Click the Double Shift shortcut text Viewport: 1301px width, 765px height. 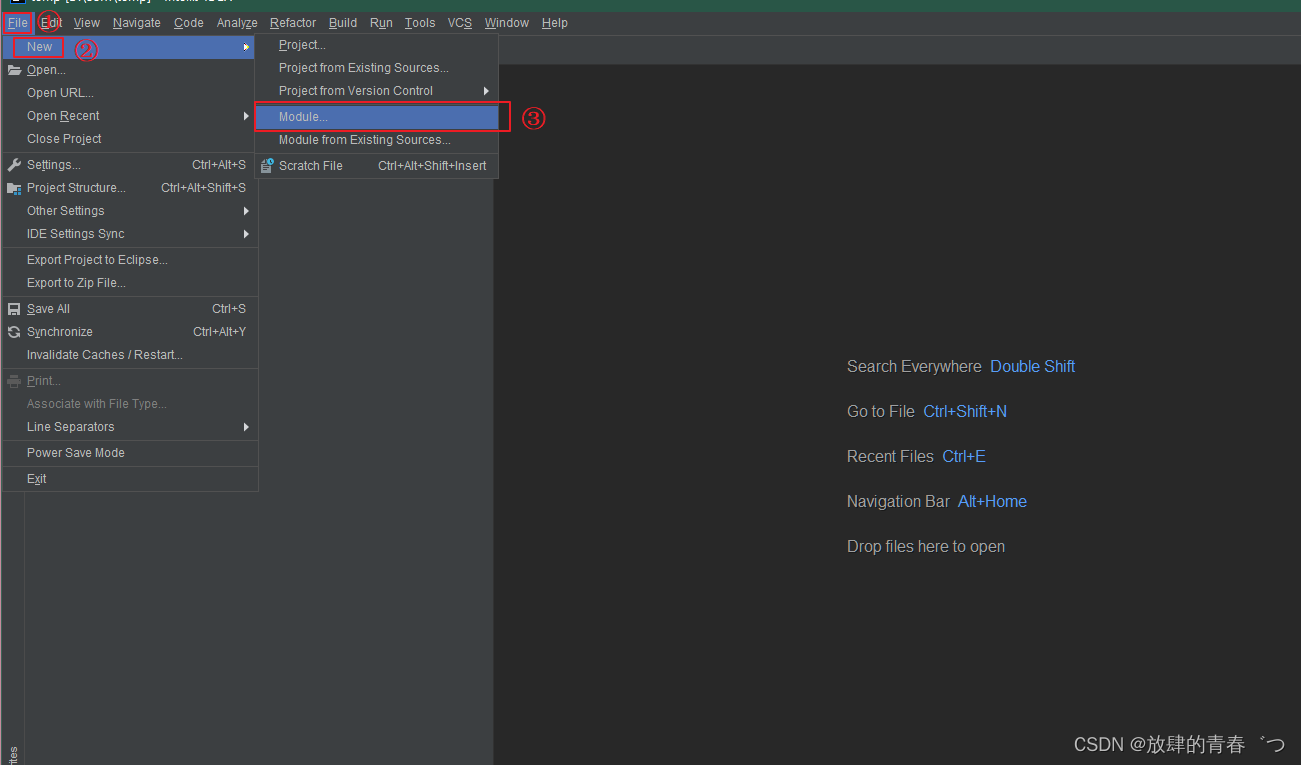(x=1032, y=367)
